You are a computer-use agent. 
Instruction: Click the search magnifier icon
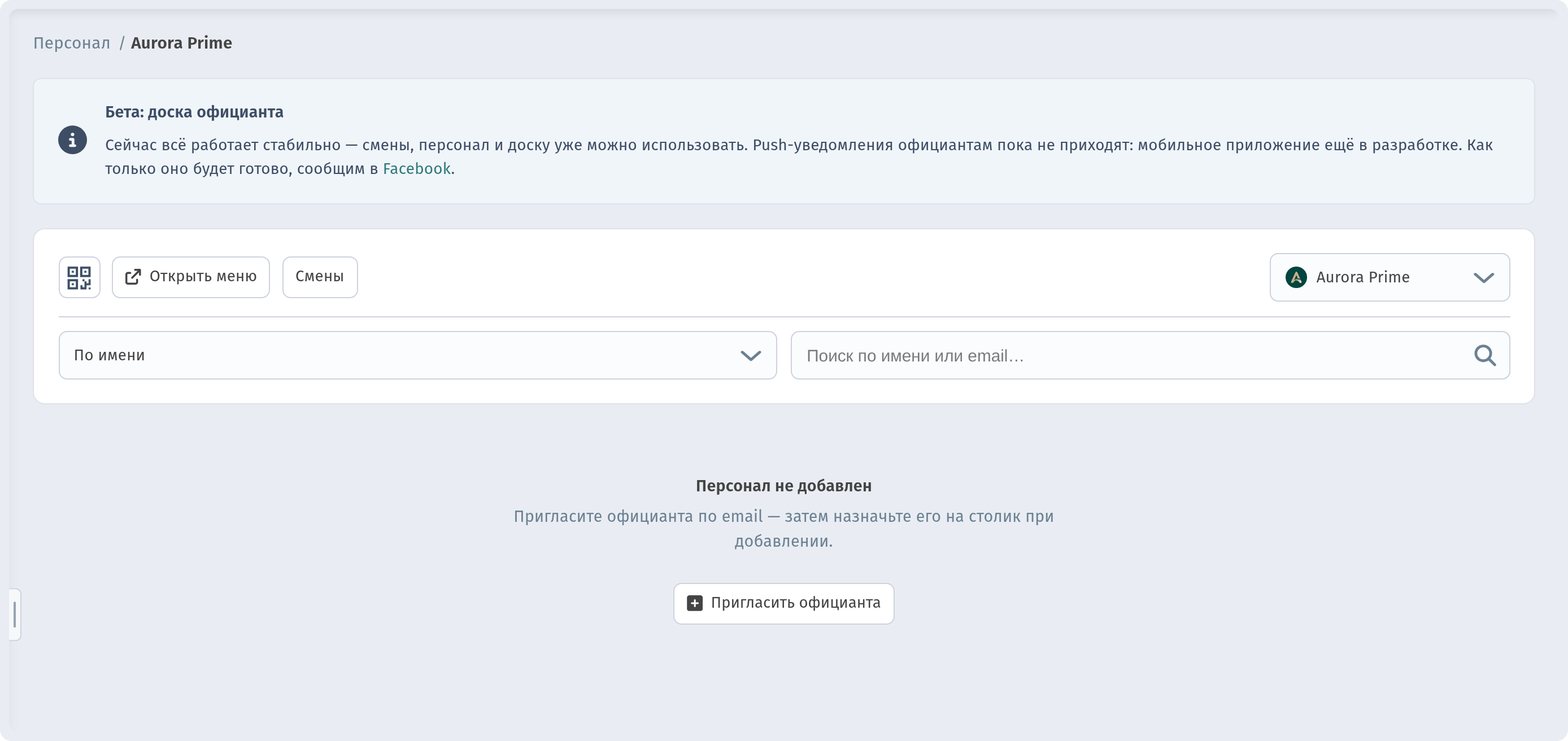point(1484,356)
